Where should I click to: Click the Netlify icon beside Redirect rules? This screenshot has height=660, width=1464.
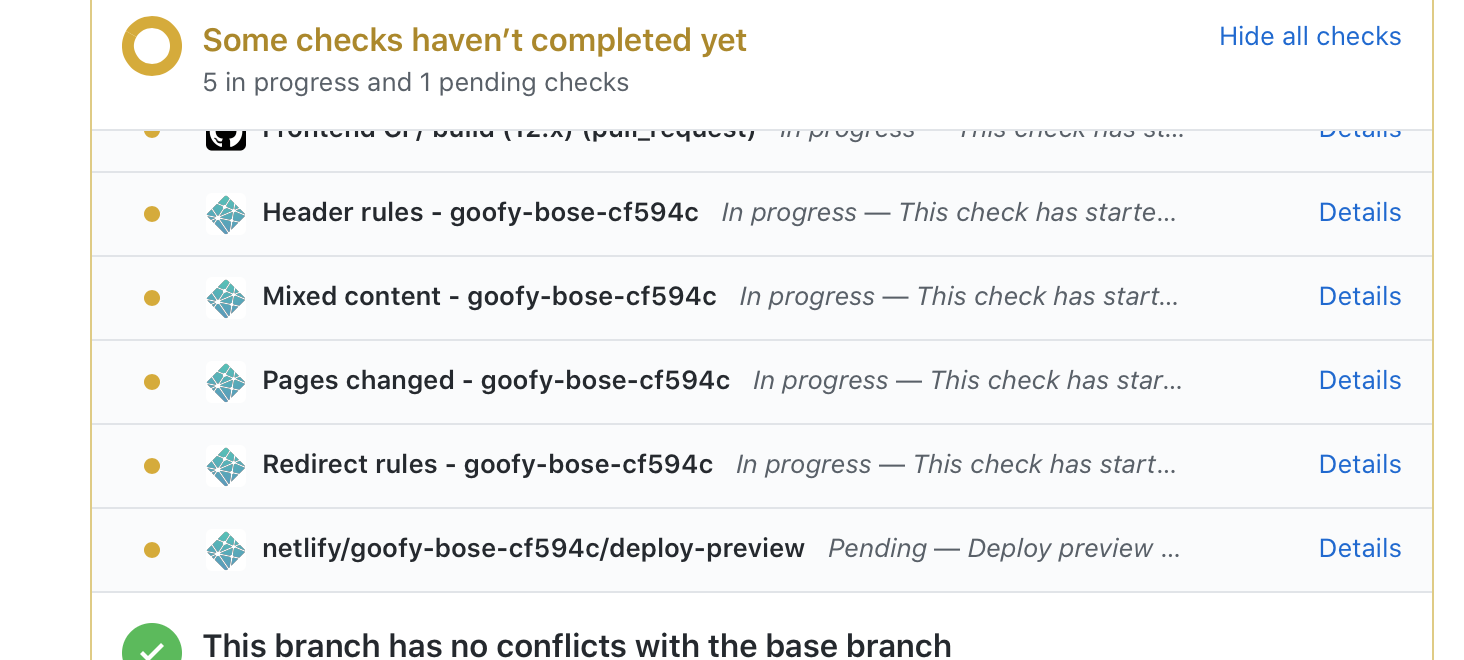click(x=226, y=465)
